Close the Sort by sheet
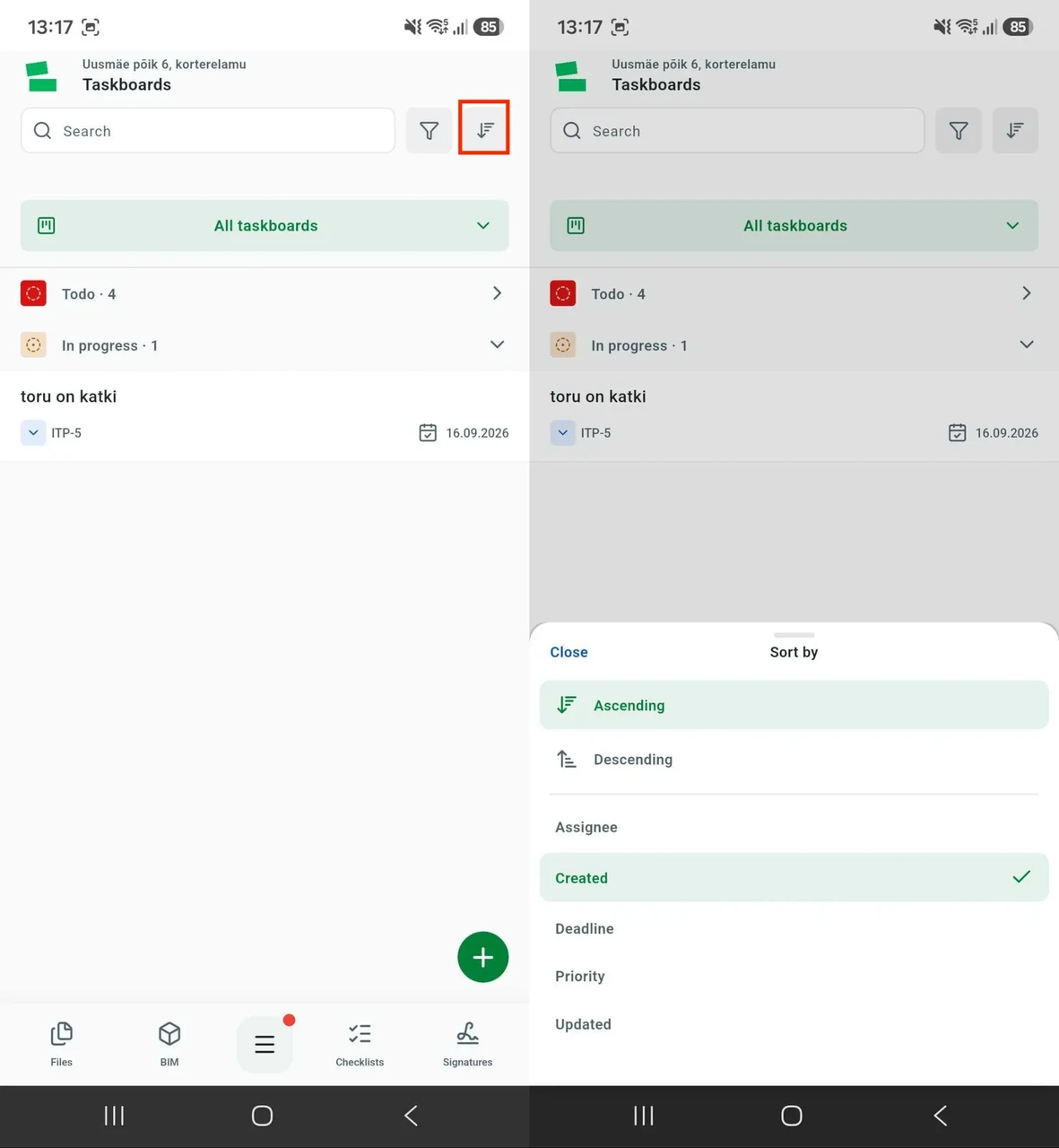This screenshot has width=1059, height=1148. pos(569,652)
